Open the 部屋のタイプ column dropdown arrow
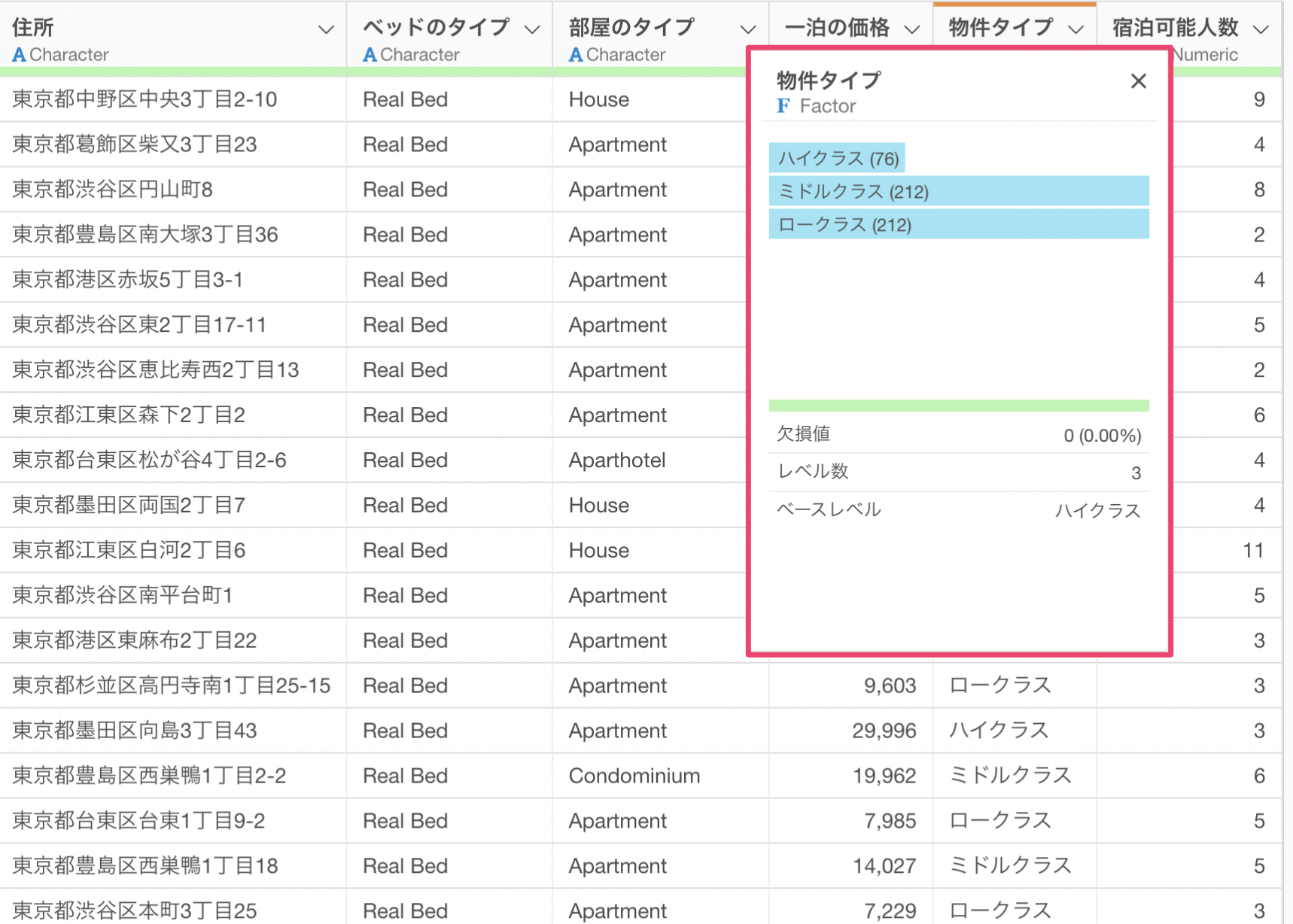 (x=747, y=30)
